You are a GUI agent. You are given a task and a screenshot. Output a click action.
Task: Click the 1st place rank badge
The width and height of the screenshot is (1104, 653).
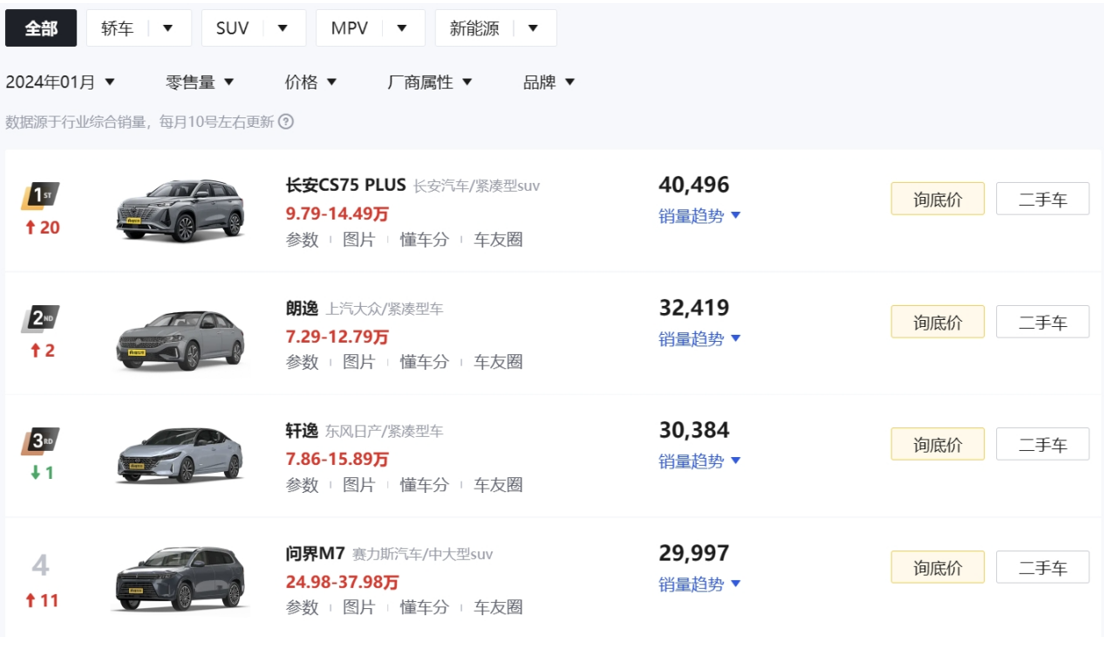(x=41, y=195)
